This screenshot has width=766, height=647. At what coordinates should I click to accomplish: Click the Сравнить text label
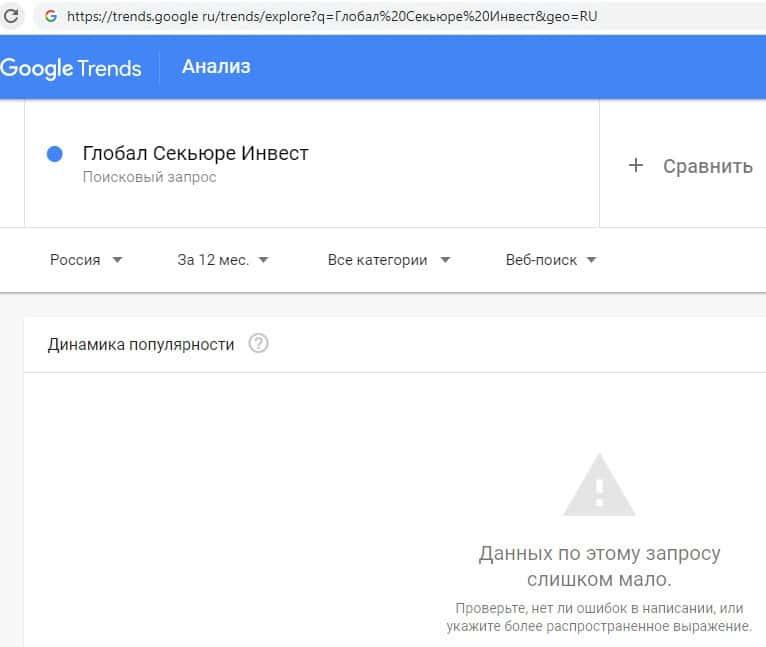[707, 166]
